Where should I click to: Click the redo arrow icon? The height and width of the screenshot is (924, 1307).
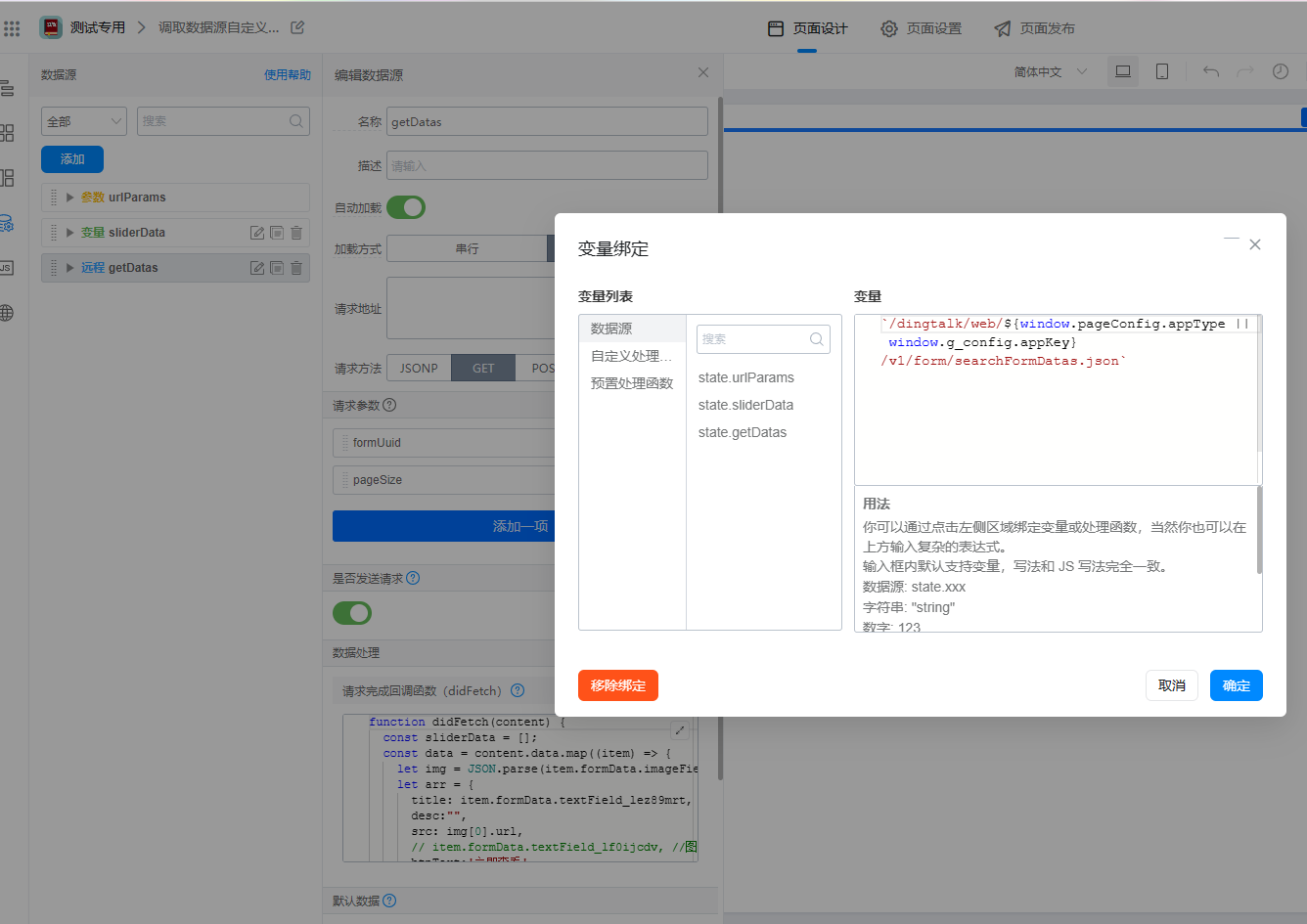[1245, 71]
